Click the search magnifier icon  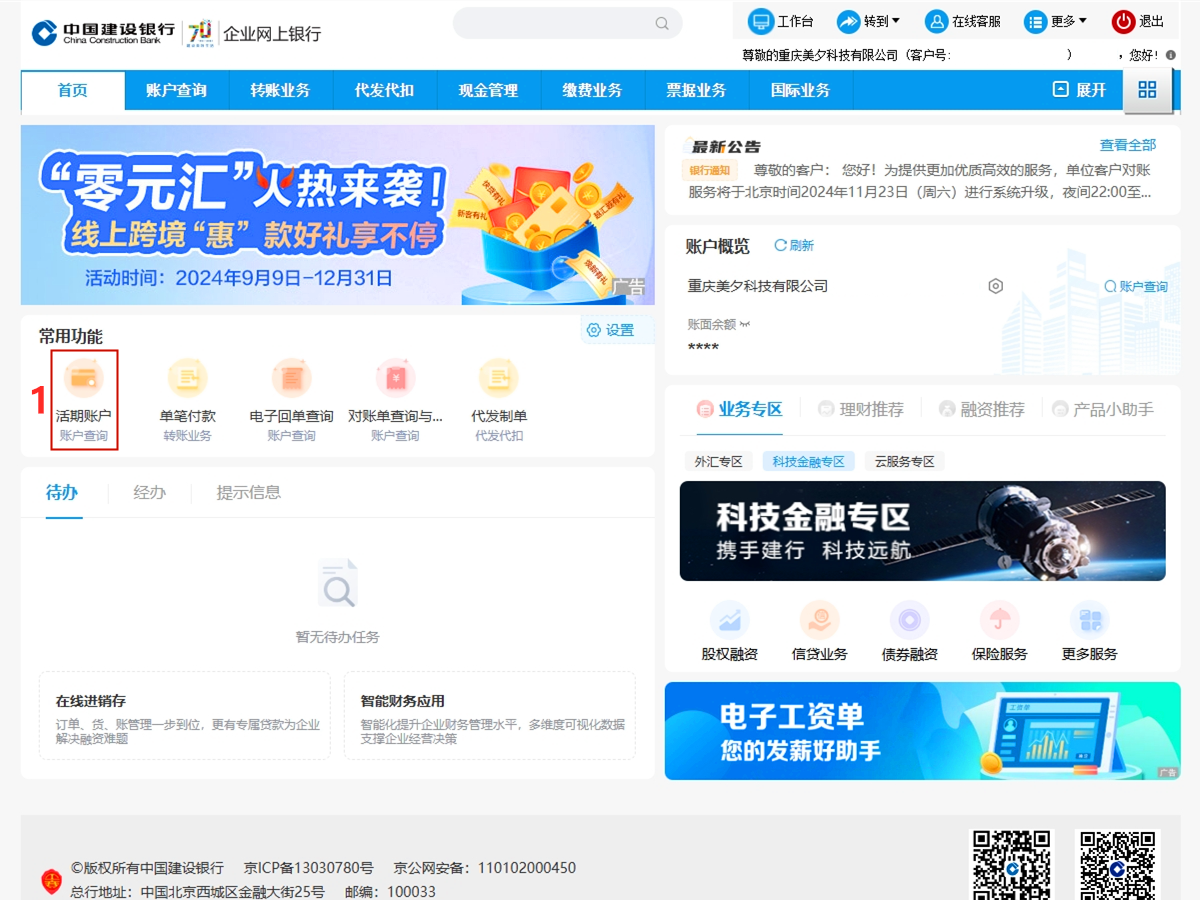click(662, 23)
